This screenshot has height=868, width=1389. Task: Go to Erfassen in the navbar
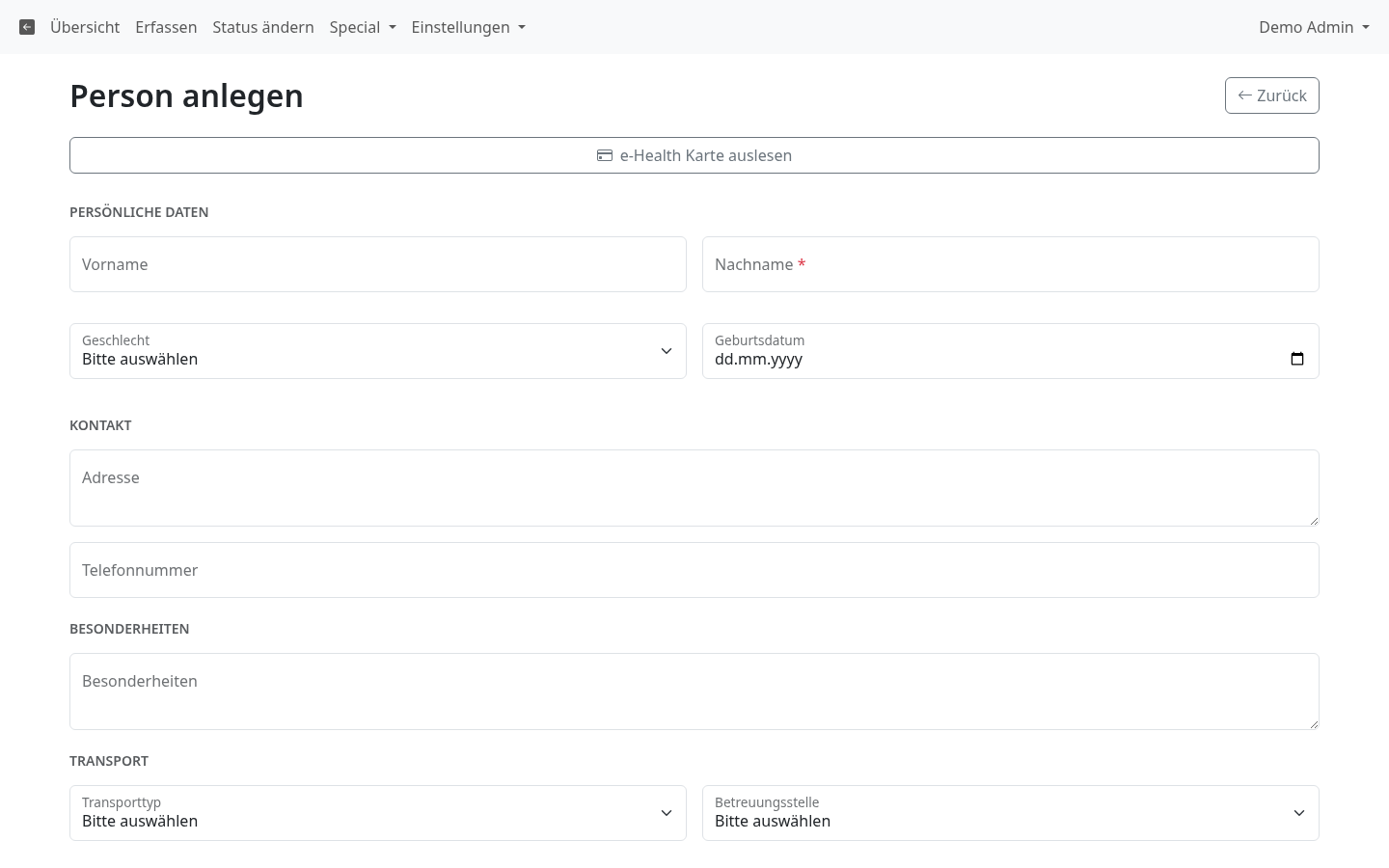(x=166, y=27)
